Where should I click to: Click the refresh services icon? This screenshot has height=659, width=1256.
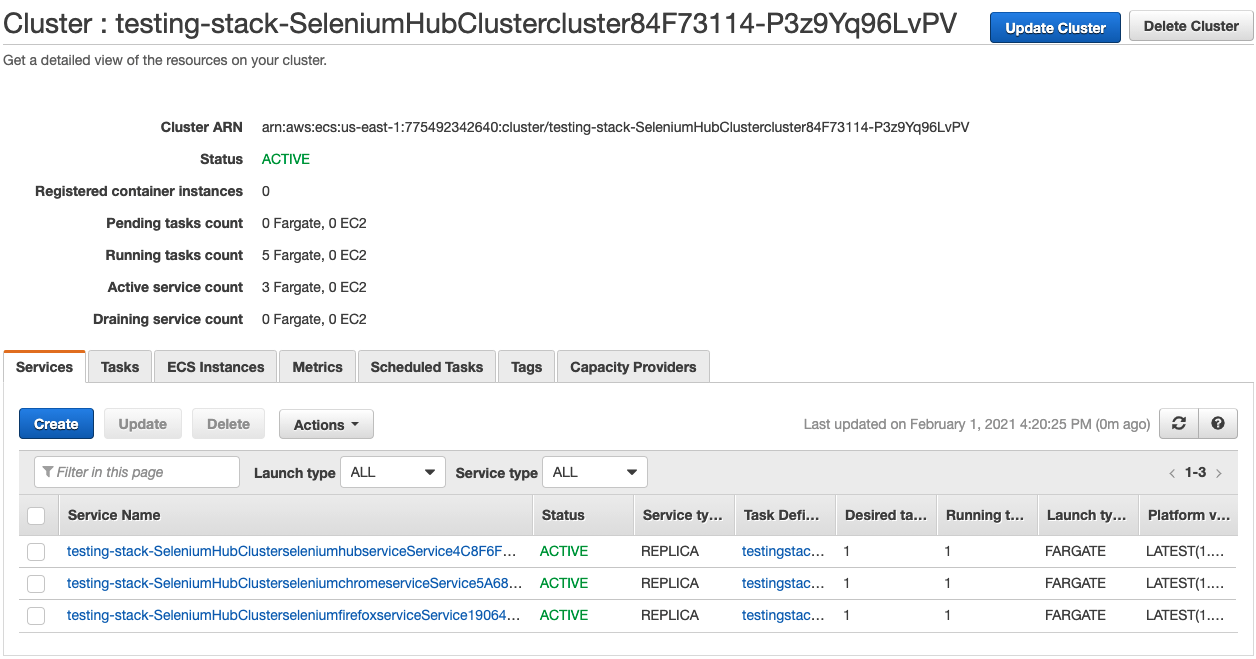pos(1179,424)
